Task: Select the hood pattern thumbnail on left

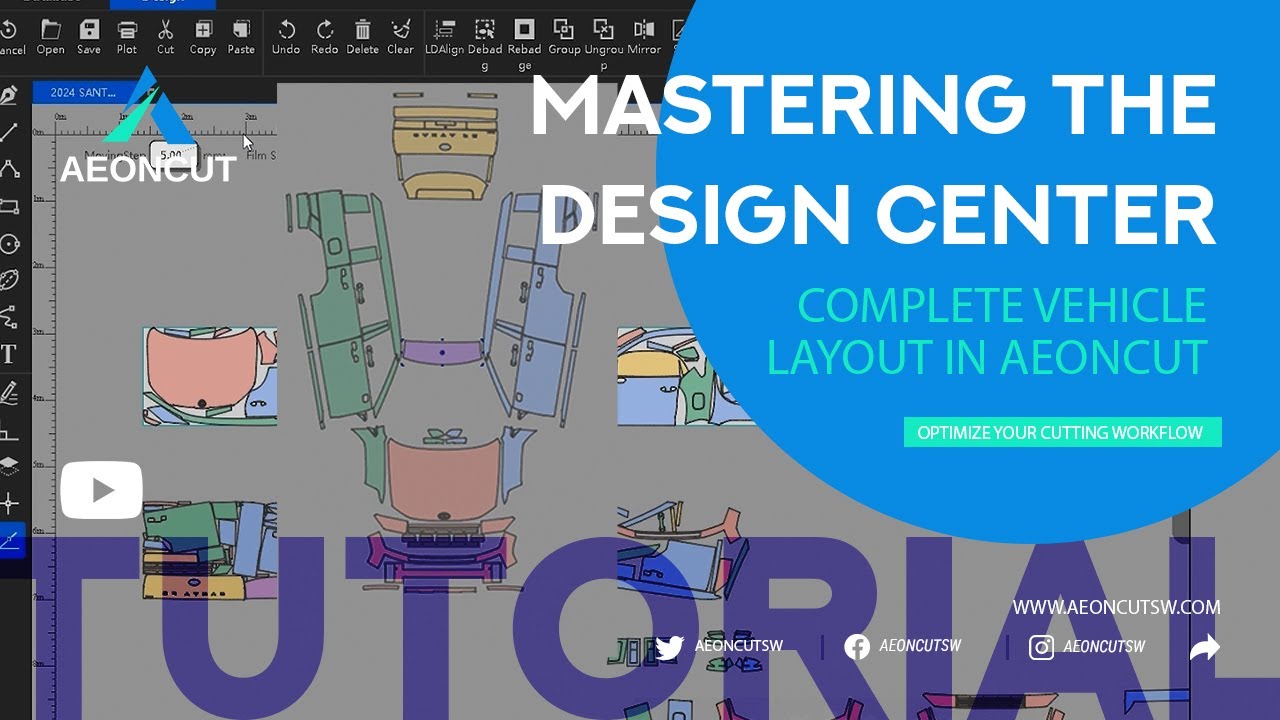Action: [x=210, y=376]
